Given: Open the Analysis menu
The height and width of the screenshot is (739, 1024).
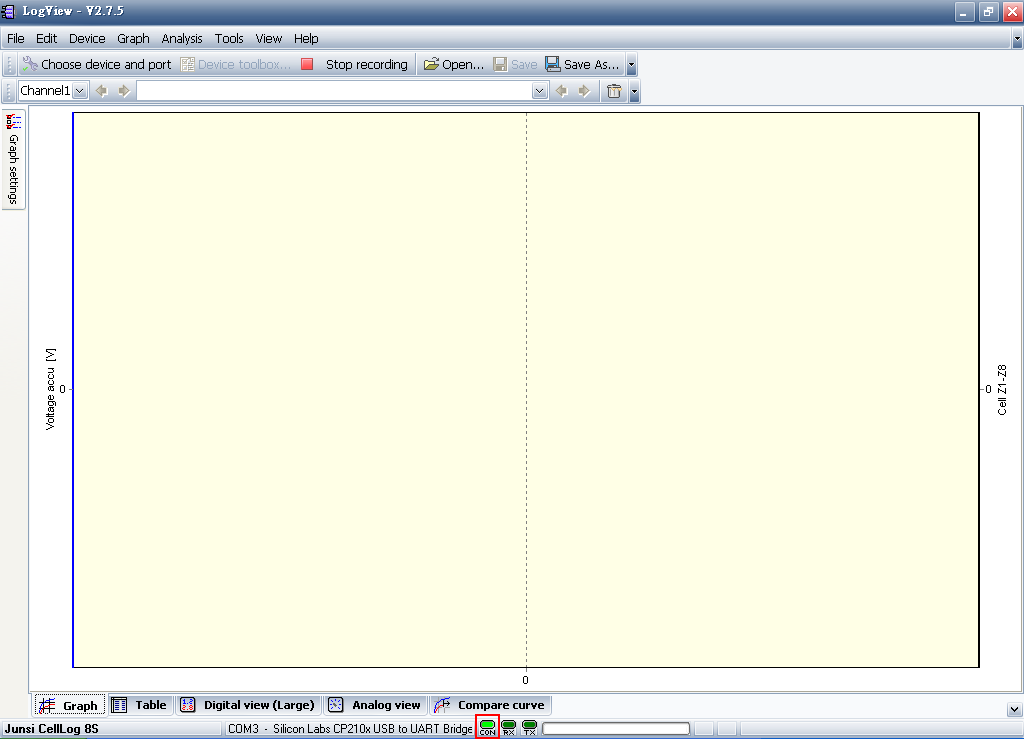Looking at the screenshot, I should point(182,39).
